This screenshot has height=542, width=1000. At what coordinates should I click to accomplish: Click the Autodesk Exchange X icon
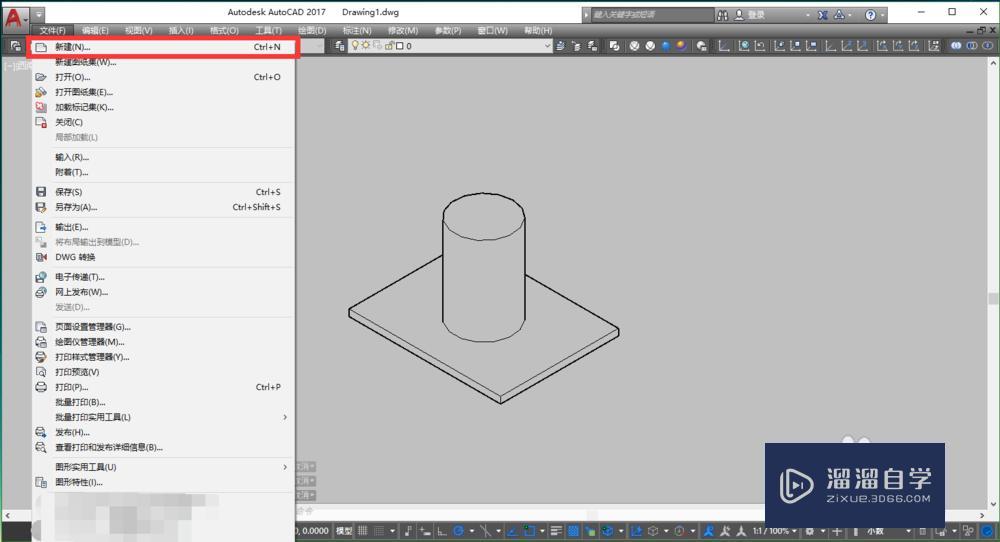(823, 15)
